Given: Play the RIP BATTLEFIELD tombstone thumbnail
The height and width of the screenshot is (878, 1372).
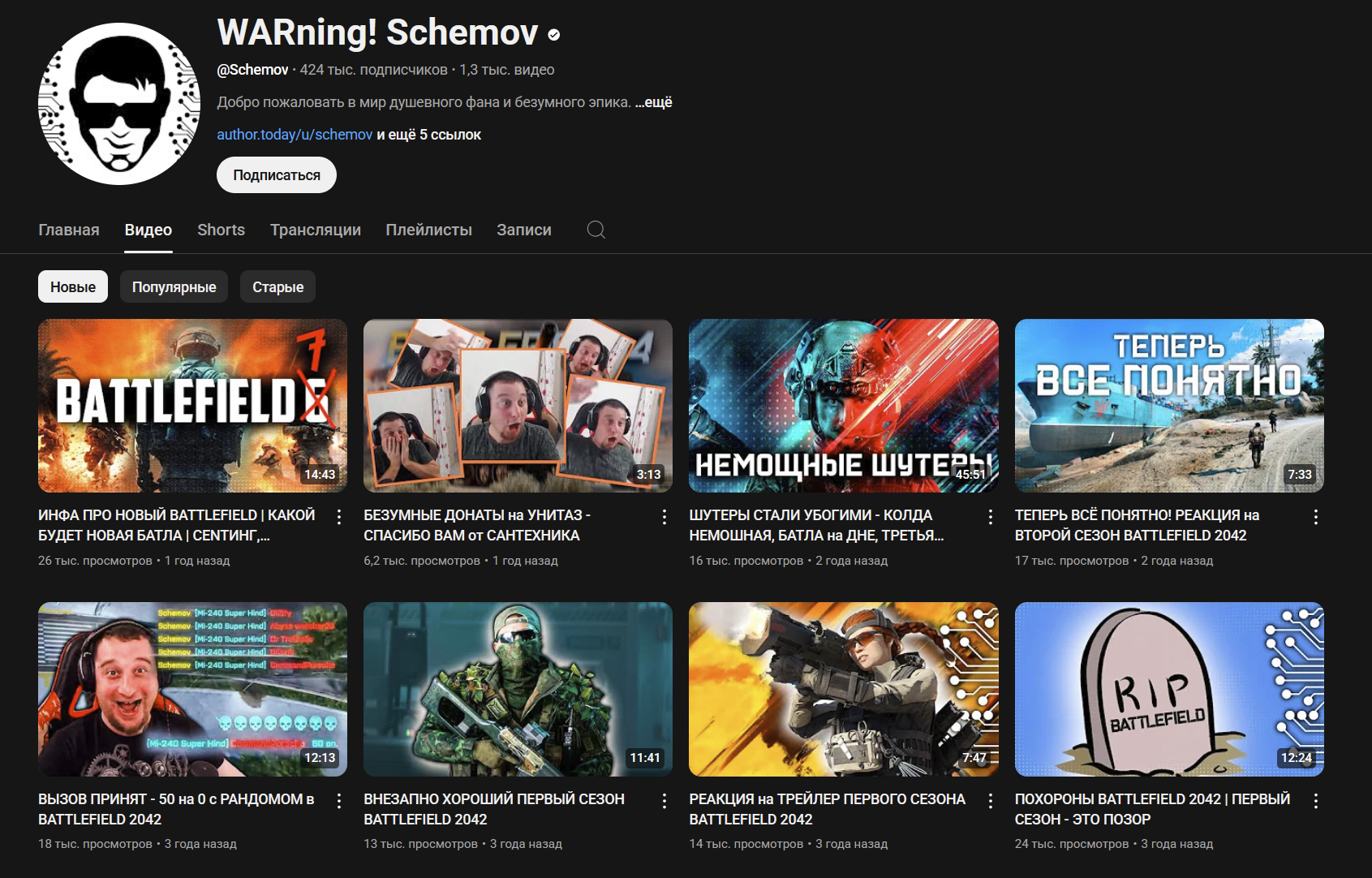Looking at the screenshot, I should pos(1169,689).
